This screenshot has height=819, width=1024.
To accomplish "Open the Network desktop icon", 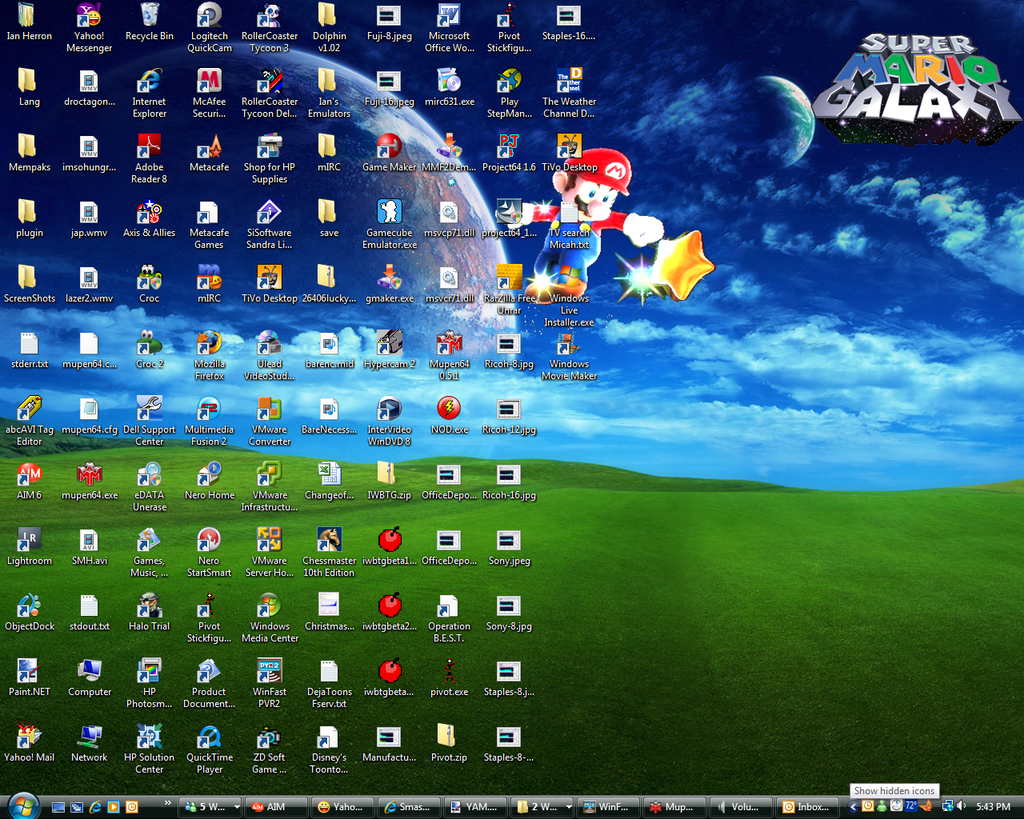I will click(x=89, y=744).
